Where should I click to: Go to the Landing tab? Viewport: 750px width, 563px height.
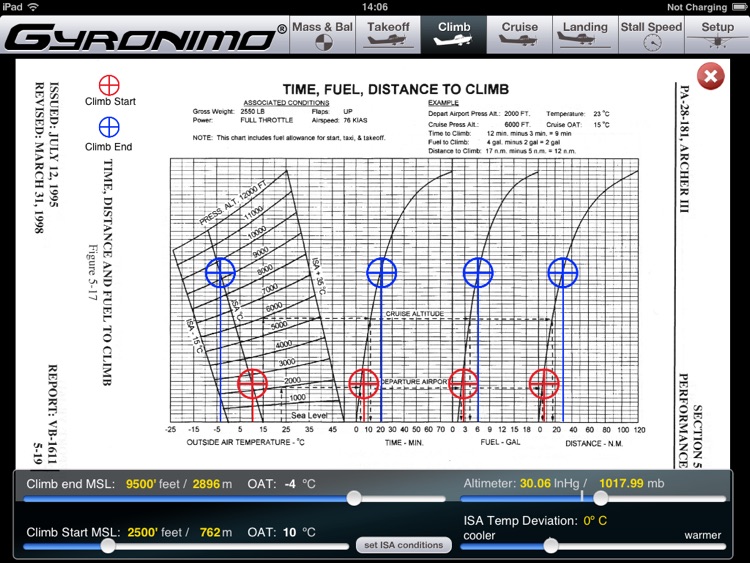(x=585, y=35)
